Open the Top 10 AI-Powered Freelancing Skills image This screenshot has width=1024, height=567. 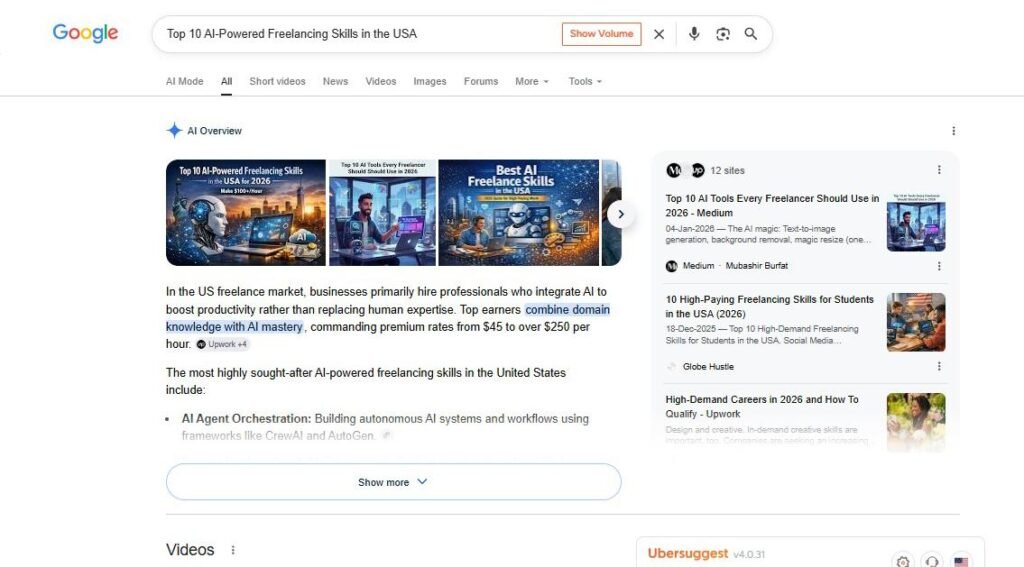point(246,213)
